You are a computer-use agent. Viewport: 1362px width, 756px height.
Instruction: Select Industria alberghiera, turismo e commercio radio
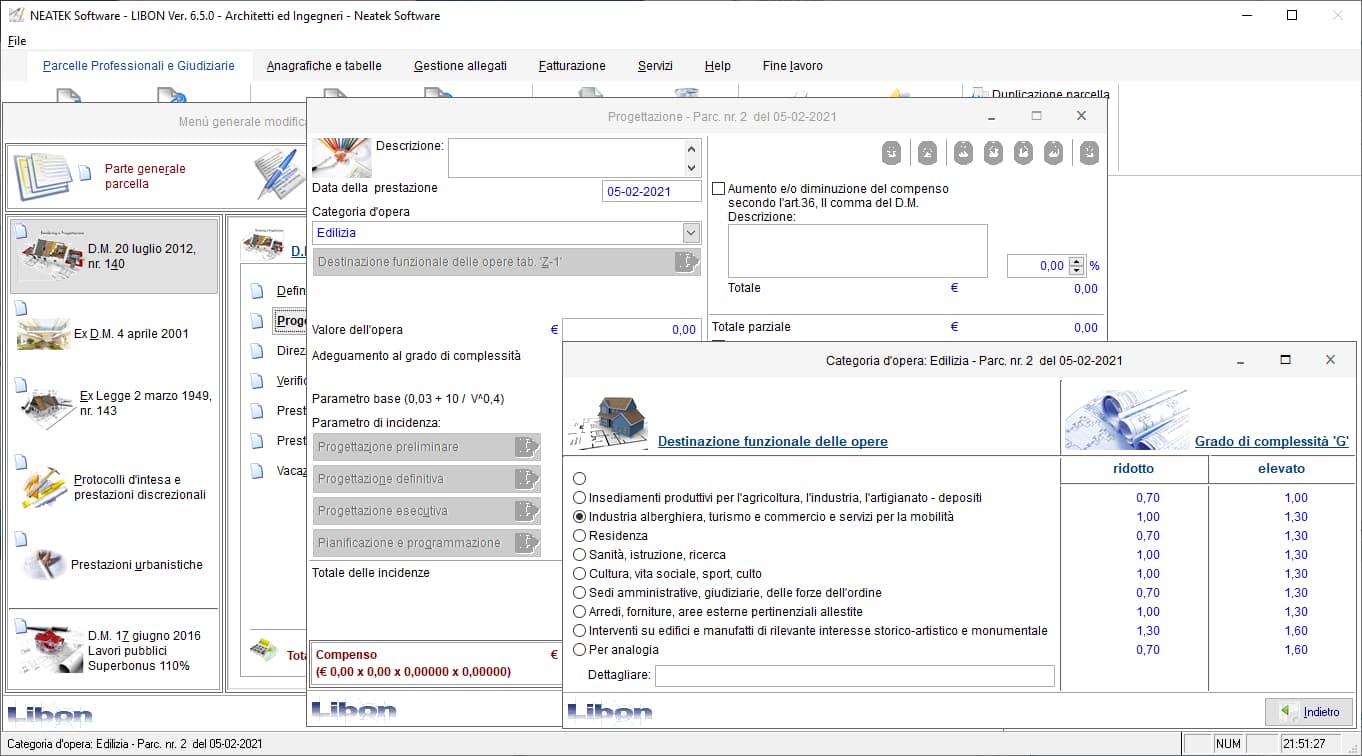(579, 517)
